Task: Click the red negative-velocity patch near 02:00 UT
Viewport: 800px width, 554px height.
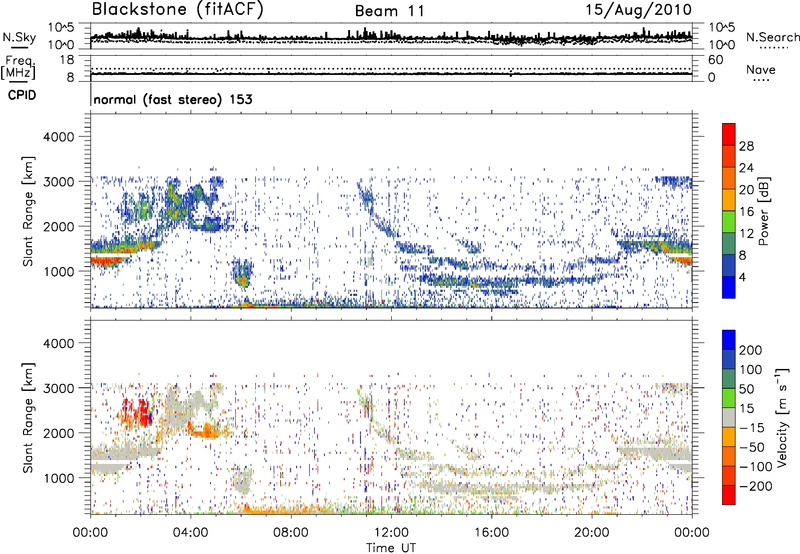Action: click(x=138, y=412)
